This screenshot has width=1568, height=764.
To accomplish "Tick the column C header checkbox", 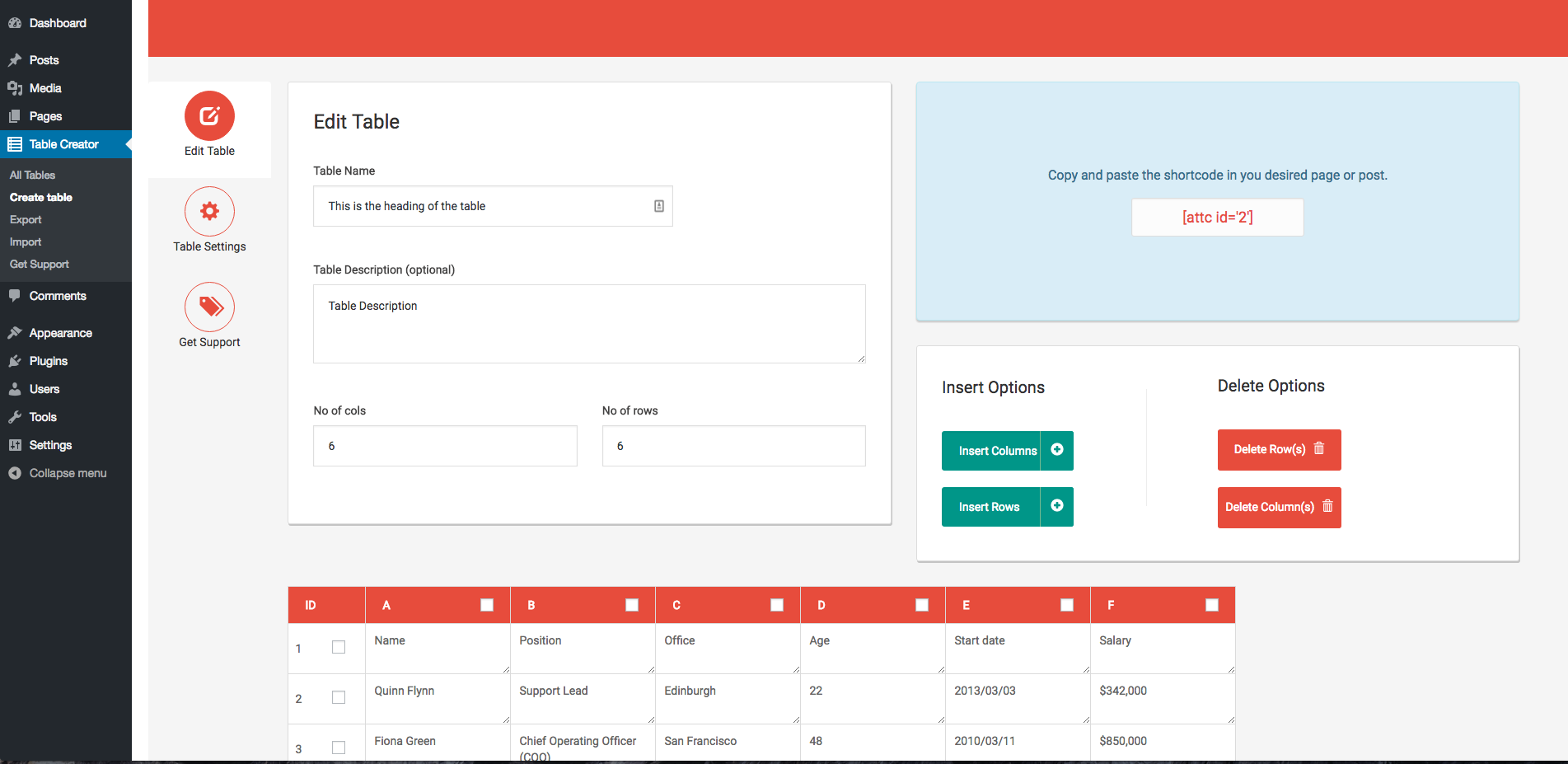I will coord(777,605).
